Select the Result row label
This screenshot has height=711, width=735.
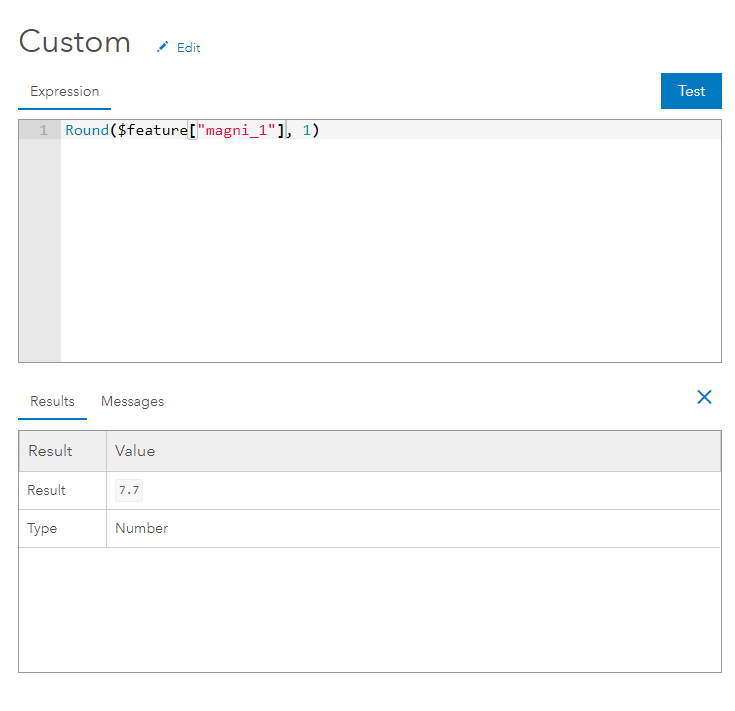tap(46, 490)
